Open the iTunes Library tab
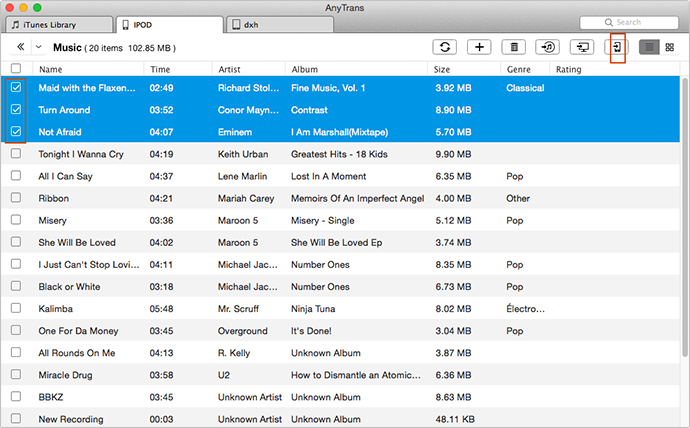 point(59,25)
